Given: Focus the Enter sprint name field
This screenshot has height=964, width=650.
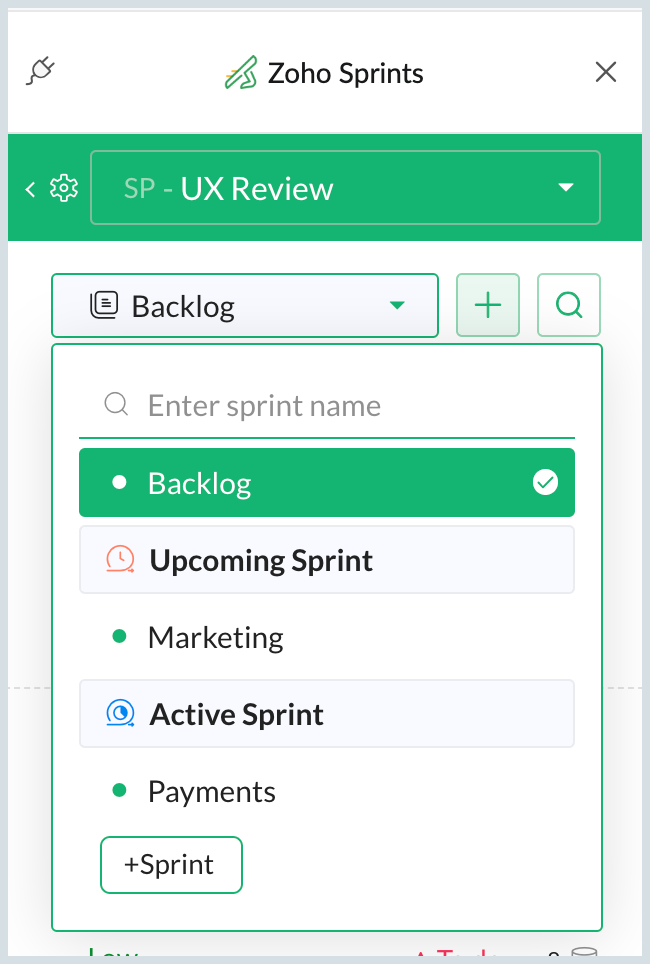Looking at the screenshot, I should [327, 406].
